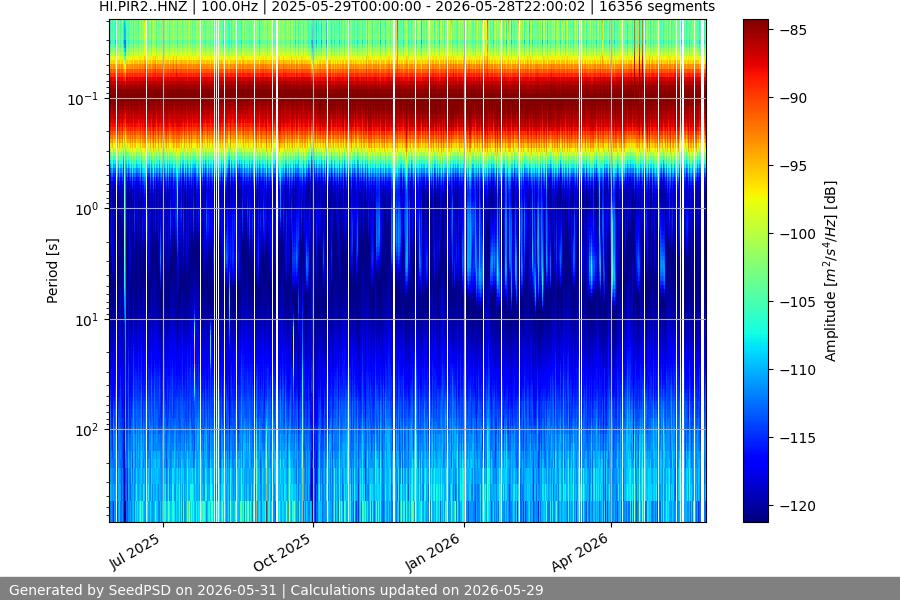Click the 10¹ period tick label
This screenshot has height=600, width=900.
[x=87, y=320]
